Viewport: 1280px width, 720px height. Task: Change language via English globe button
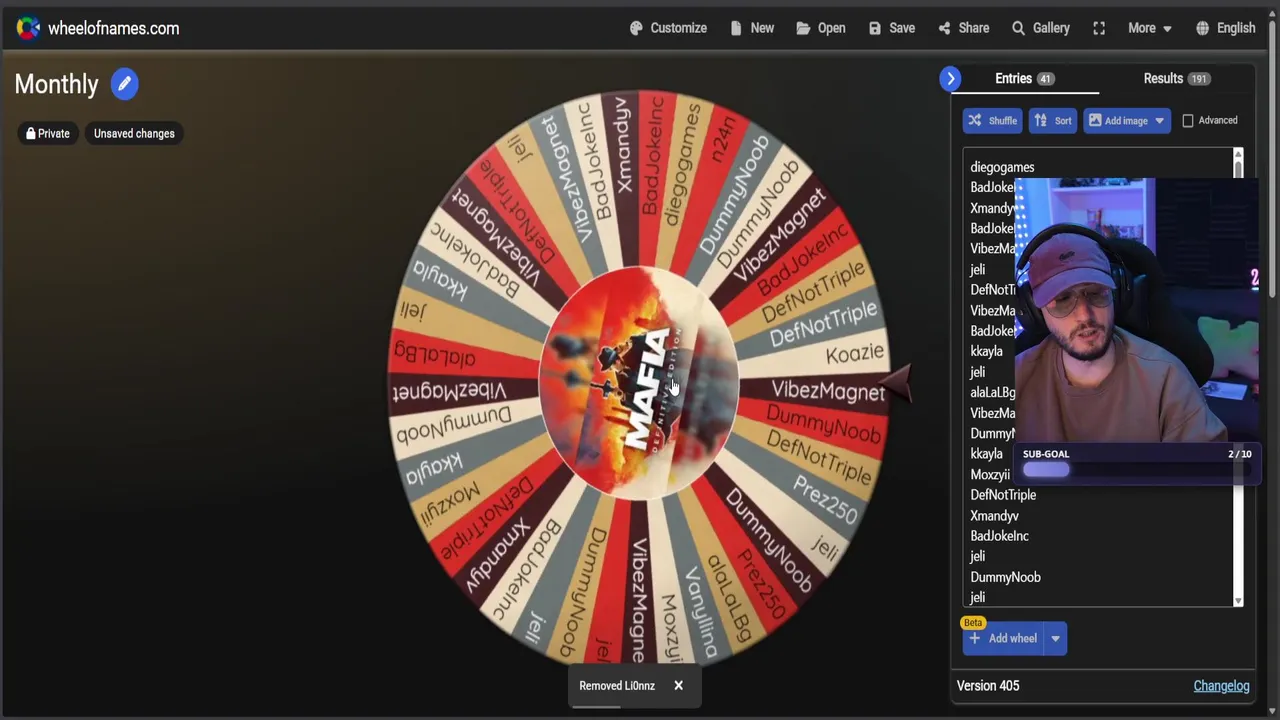pyautogui.click(x=1226, y=28)
